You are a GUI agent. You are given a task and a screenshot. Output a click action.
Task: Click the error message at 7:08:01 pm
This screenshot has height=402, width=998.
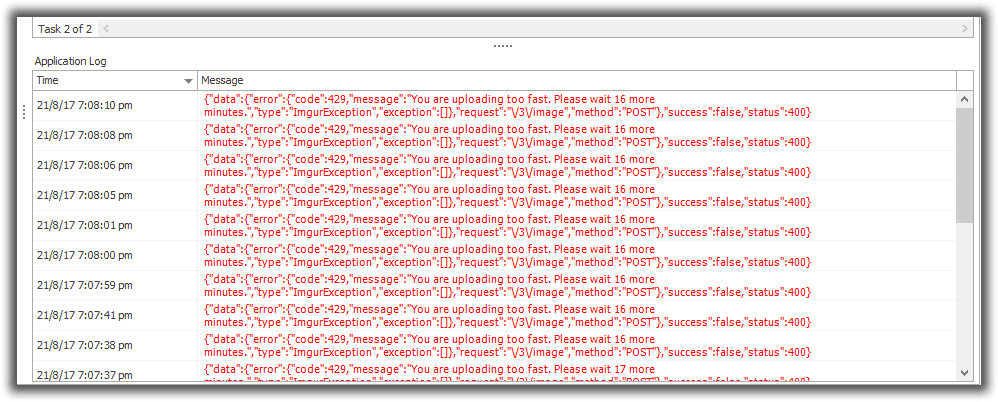tap(507, 225)
